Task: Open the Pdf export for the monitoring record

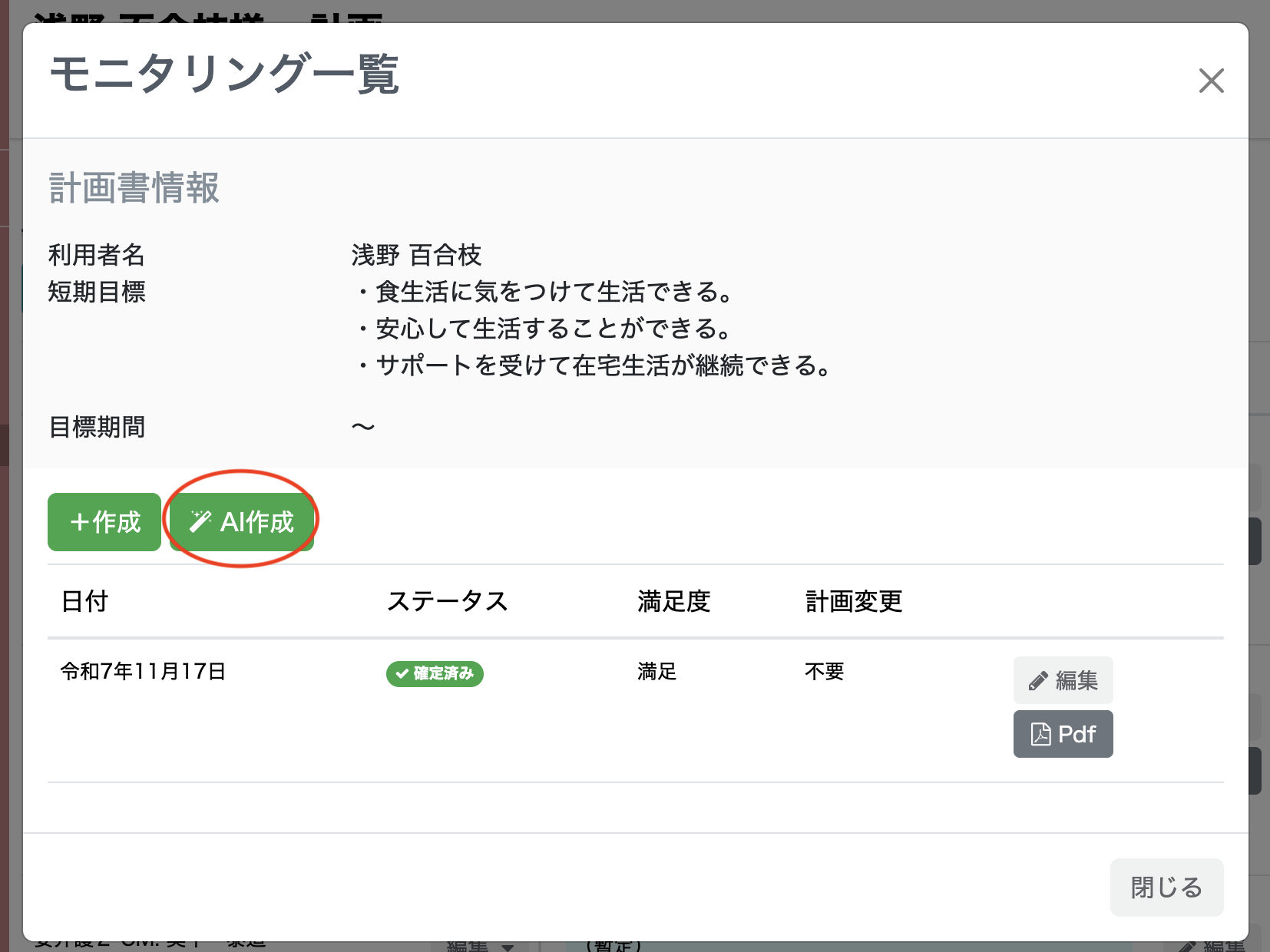Action: click(x=1063, y=734)
